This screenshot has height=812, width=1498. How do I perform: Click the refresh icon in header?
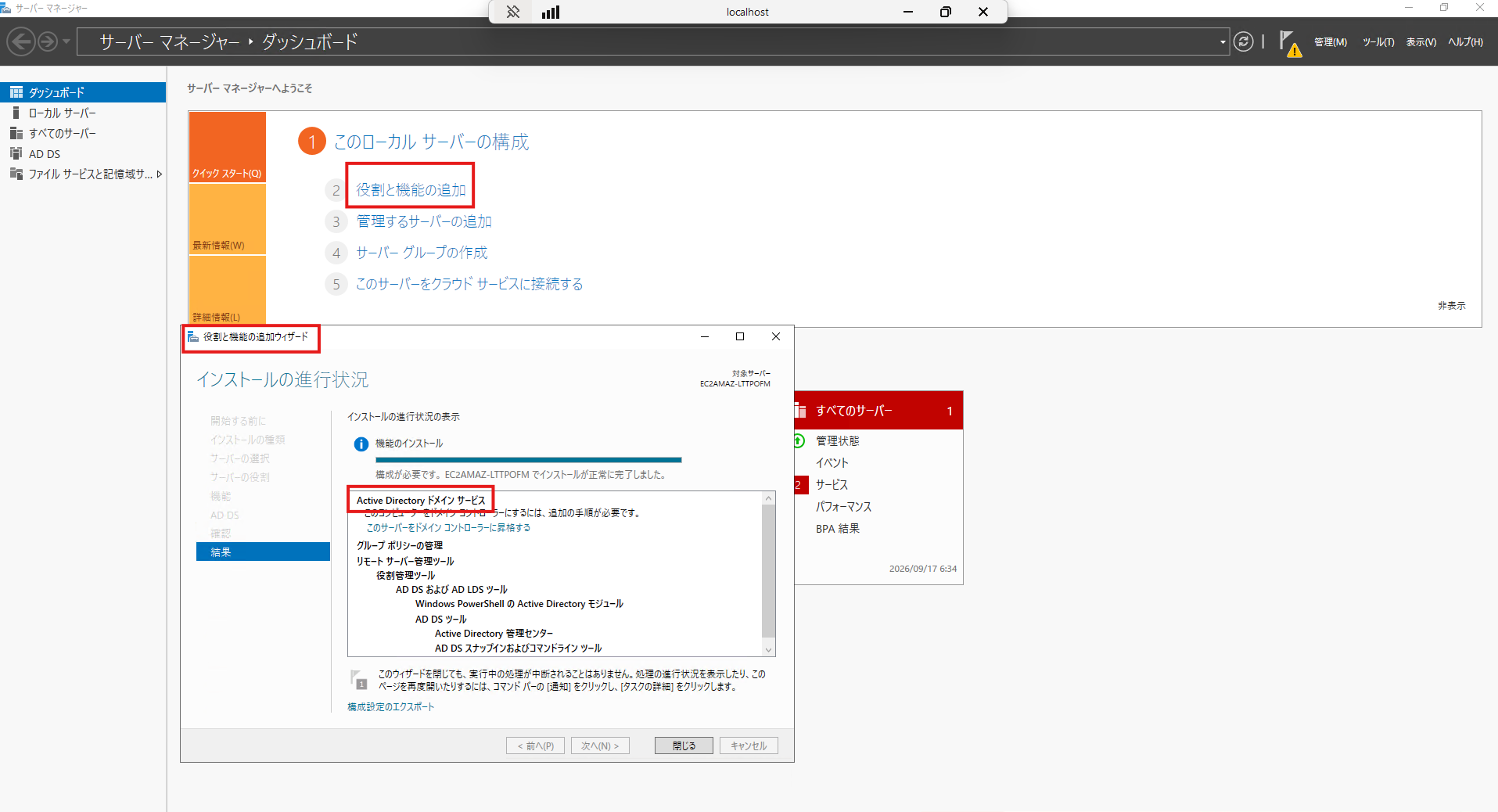[x=1243, y=41]
